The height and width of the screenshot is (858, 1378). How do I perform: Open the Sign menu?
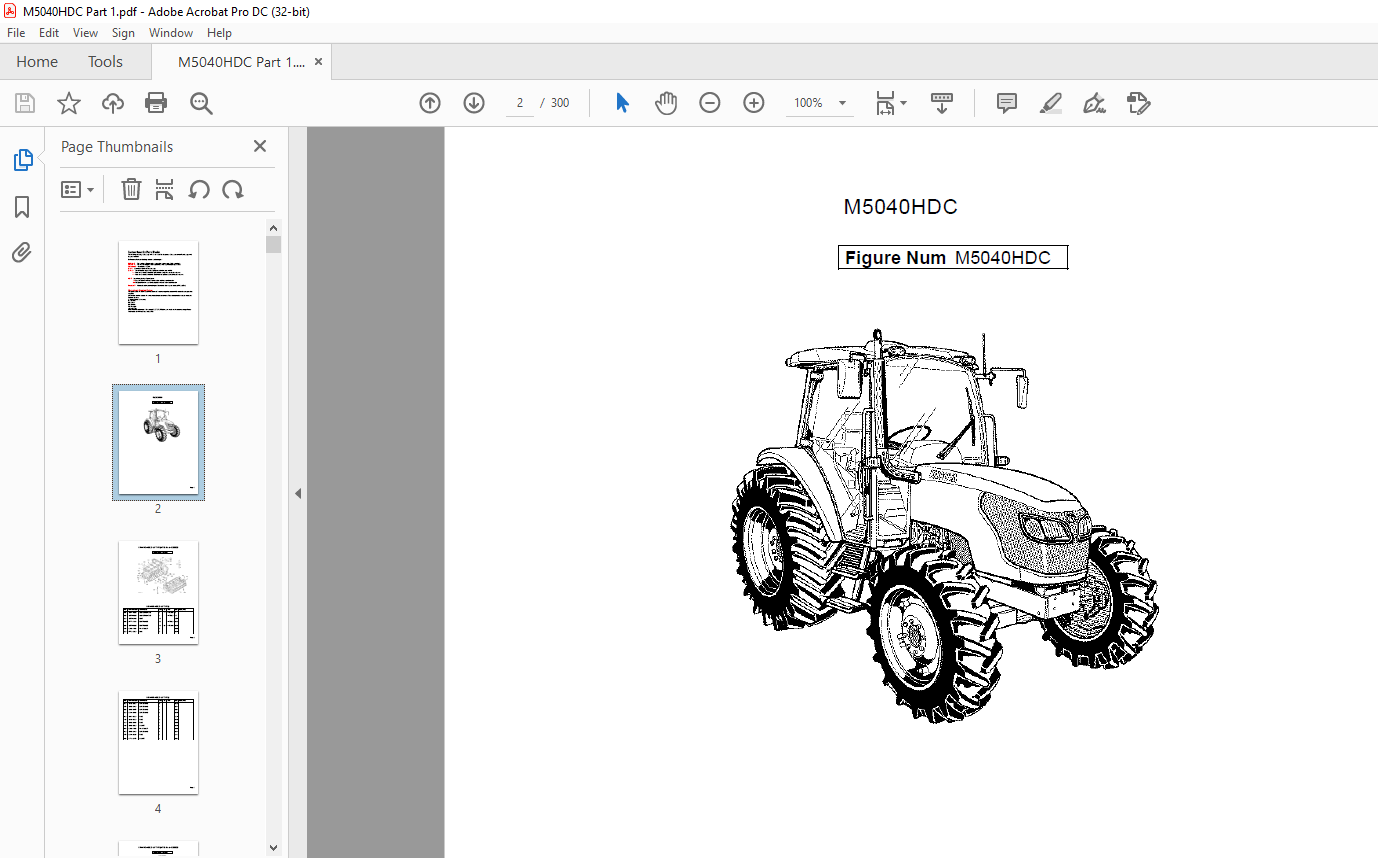pyautogui.click(x=123, y=33)
